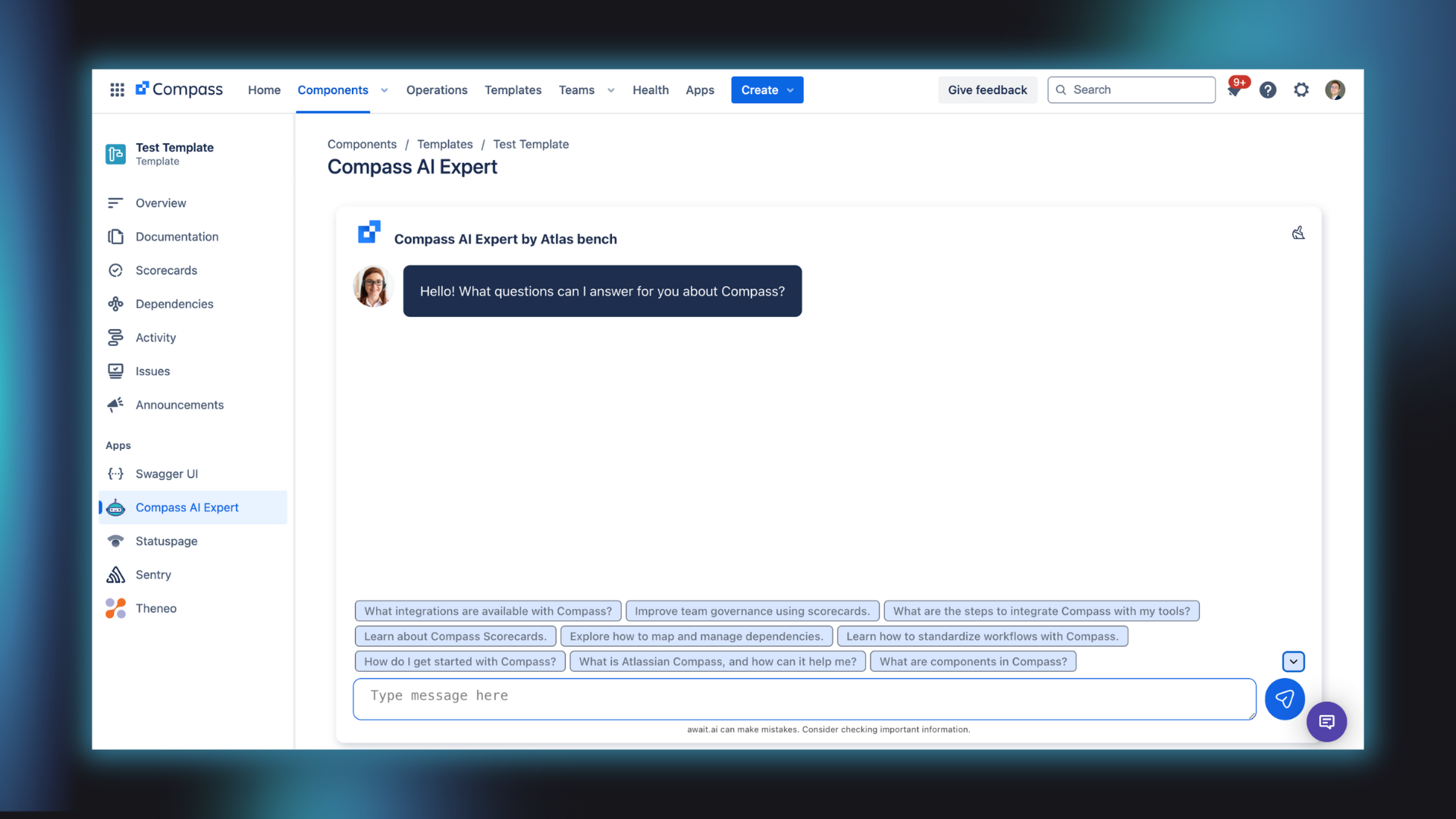Viewport: 1456px width, 819px height.
Task: Click the clear chat broom icon
Action: 1298,233
